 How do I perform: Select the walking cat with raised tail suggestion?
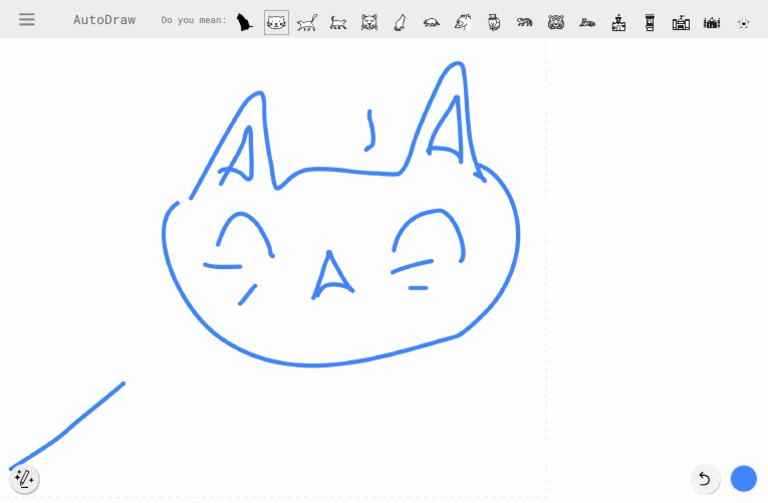click(x=307, y=23)
